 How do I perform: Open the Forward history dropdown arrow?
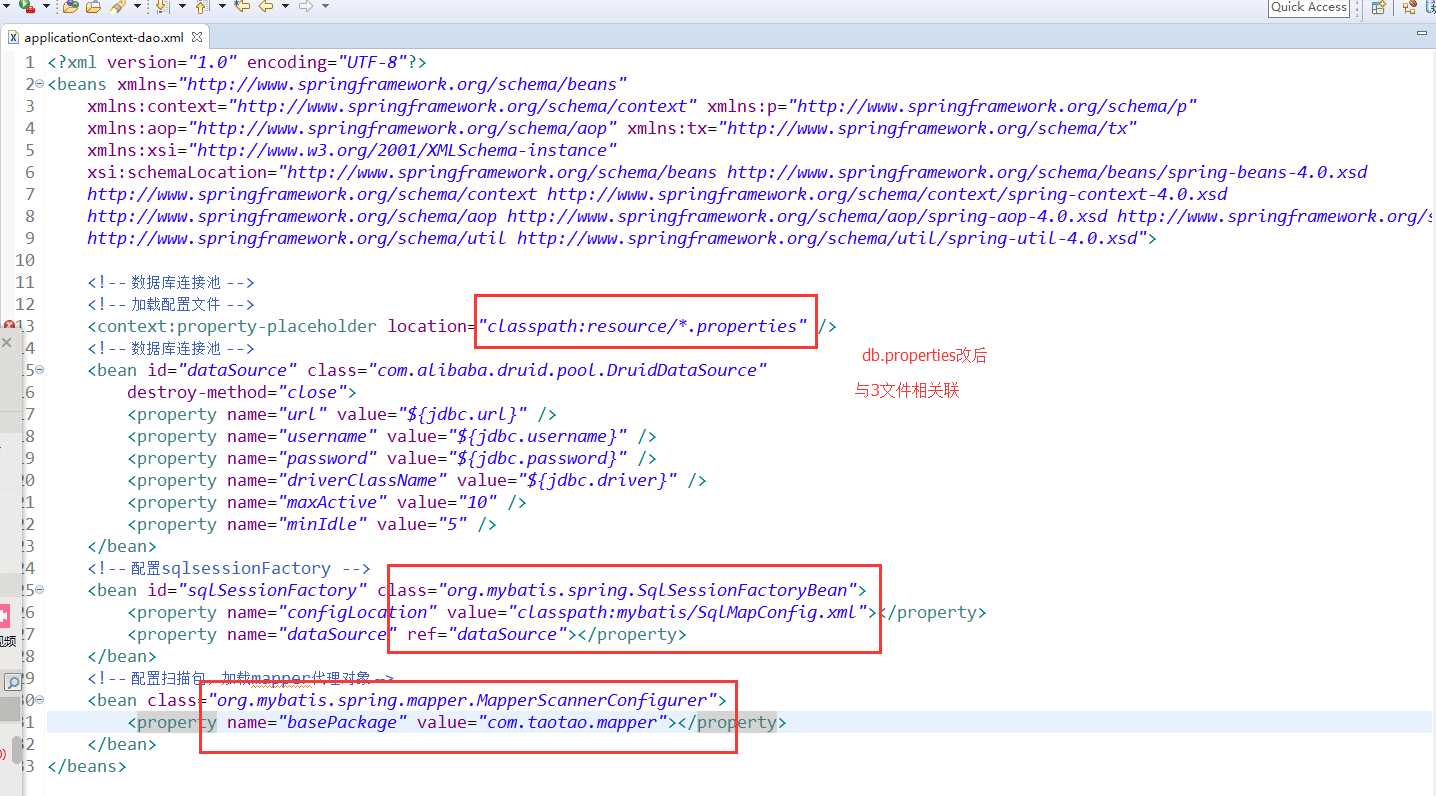pos(325,6)
